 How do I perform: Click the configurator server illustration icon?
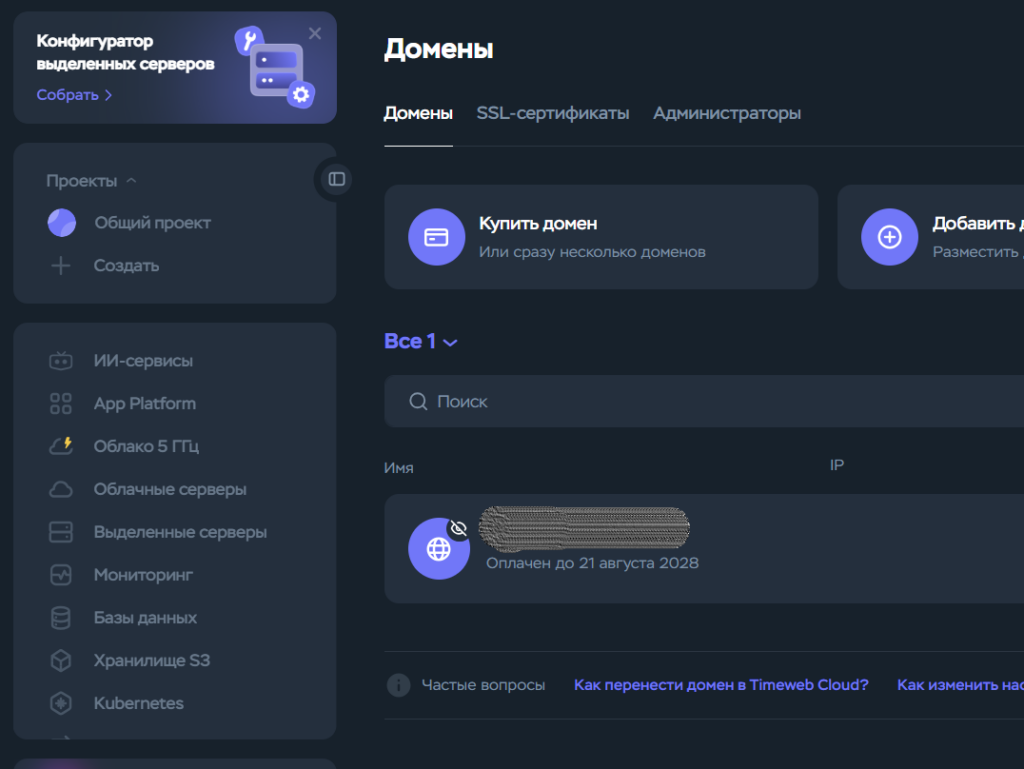pyautogui.click(x=275, y=68)
